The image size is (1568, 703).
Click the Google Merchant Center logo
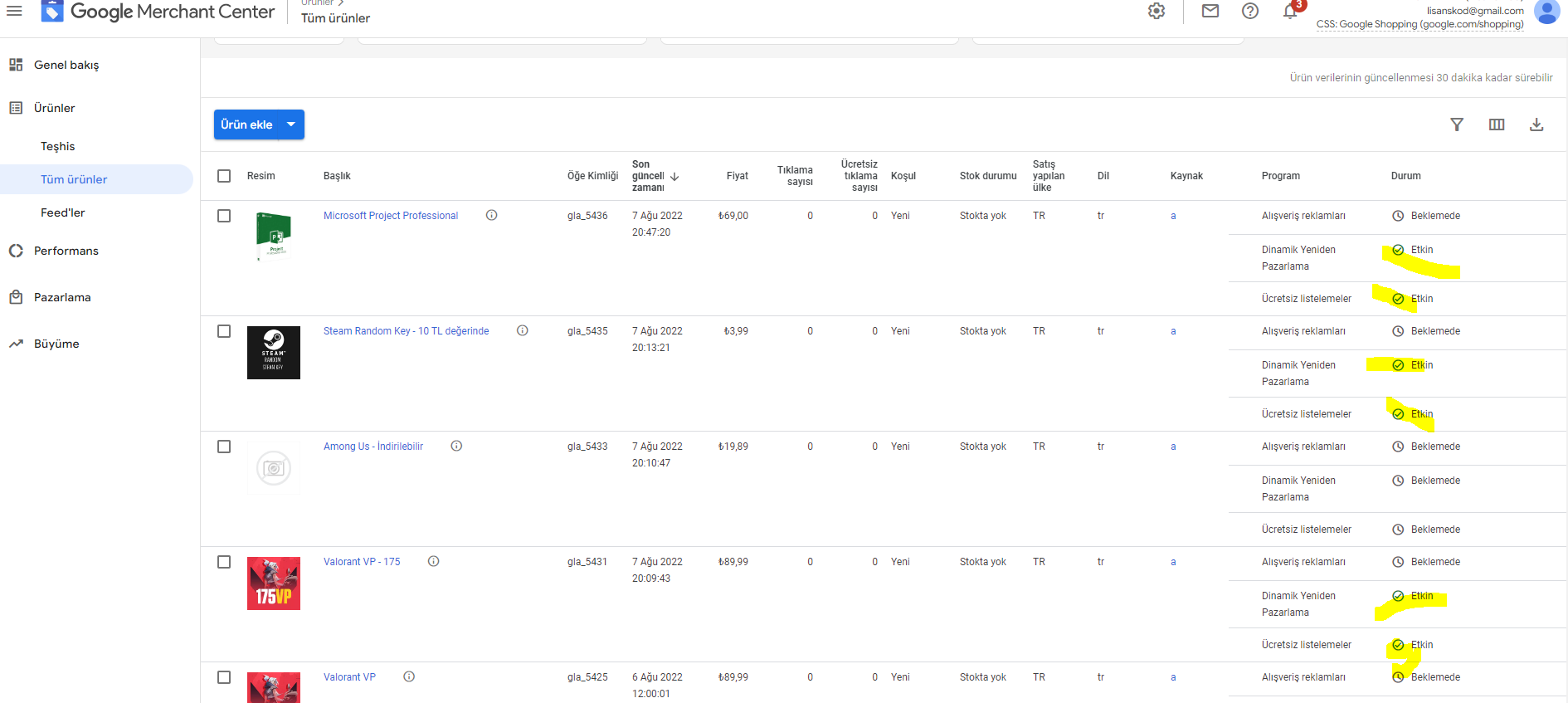[158, 12]
